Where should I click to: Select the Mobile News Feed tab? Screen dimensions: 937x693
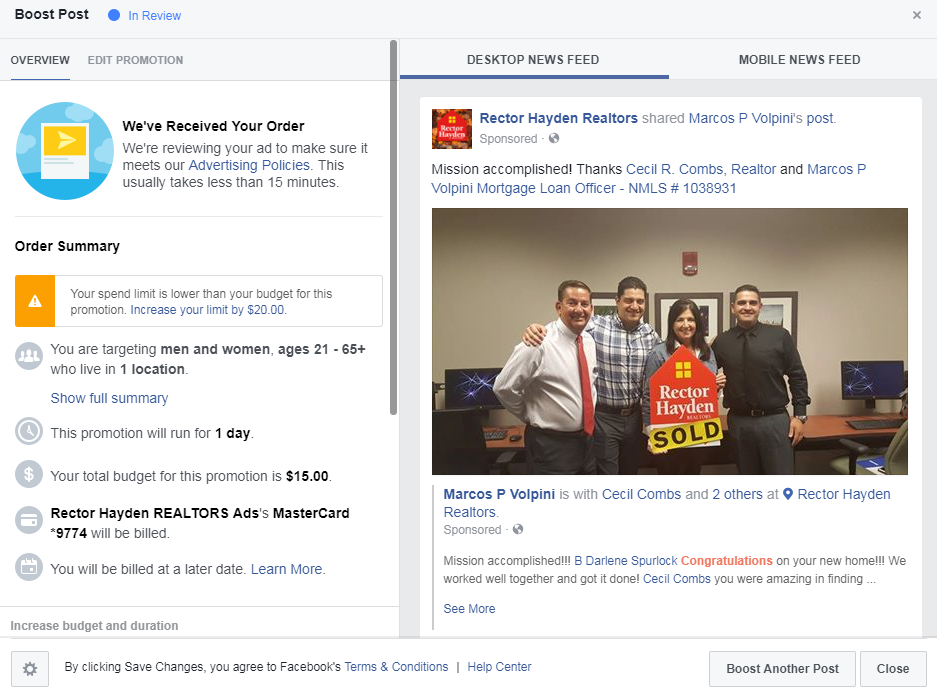(x=800, y=60)
